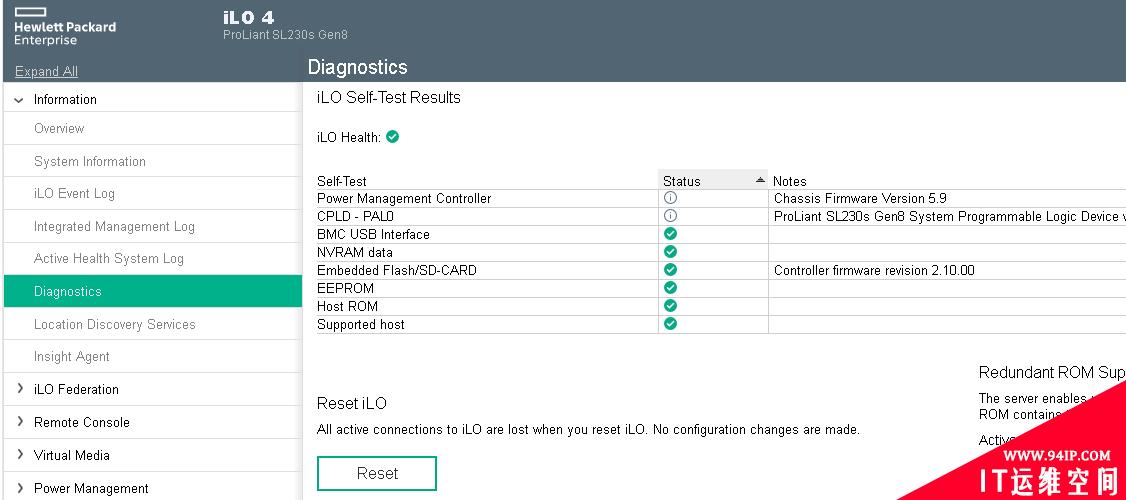This screenshot has width=1126, height=500.
Task: Click the iLO 4 product title
Action: [x=248, y=18]
